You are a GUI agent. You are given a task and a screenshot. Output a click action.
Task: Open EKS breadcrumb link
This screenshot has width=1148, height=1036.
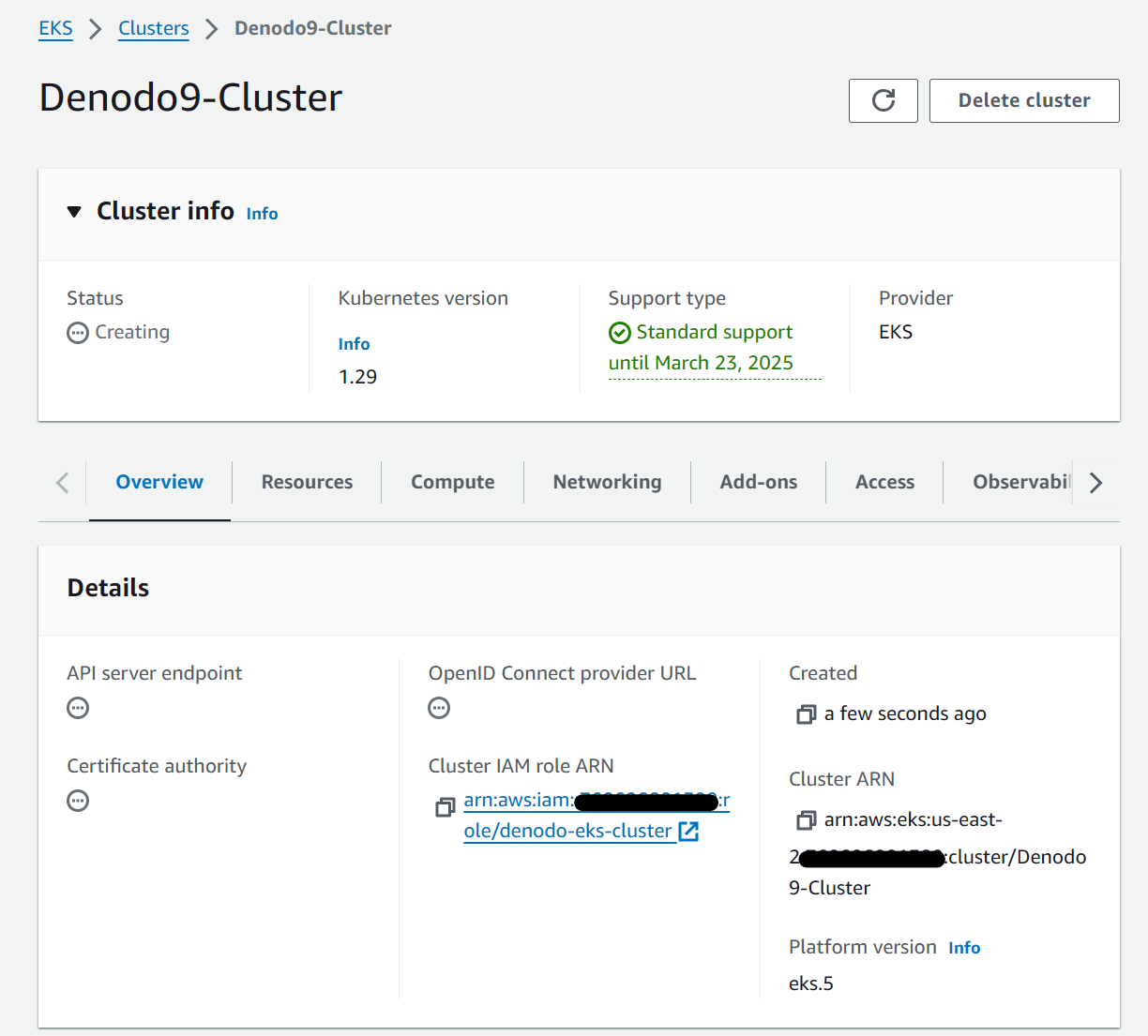click(x=55, y=28)
